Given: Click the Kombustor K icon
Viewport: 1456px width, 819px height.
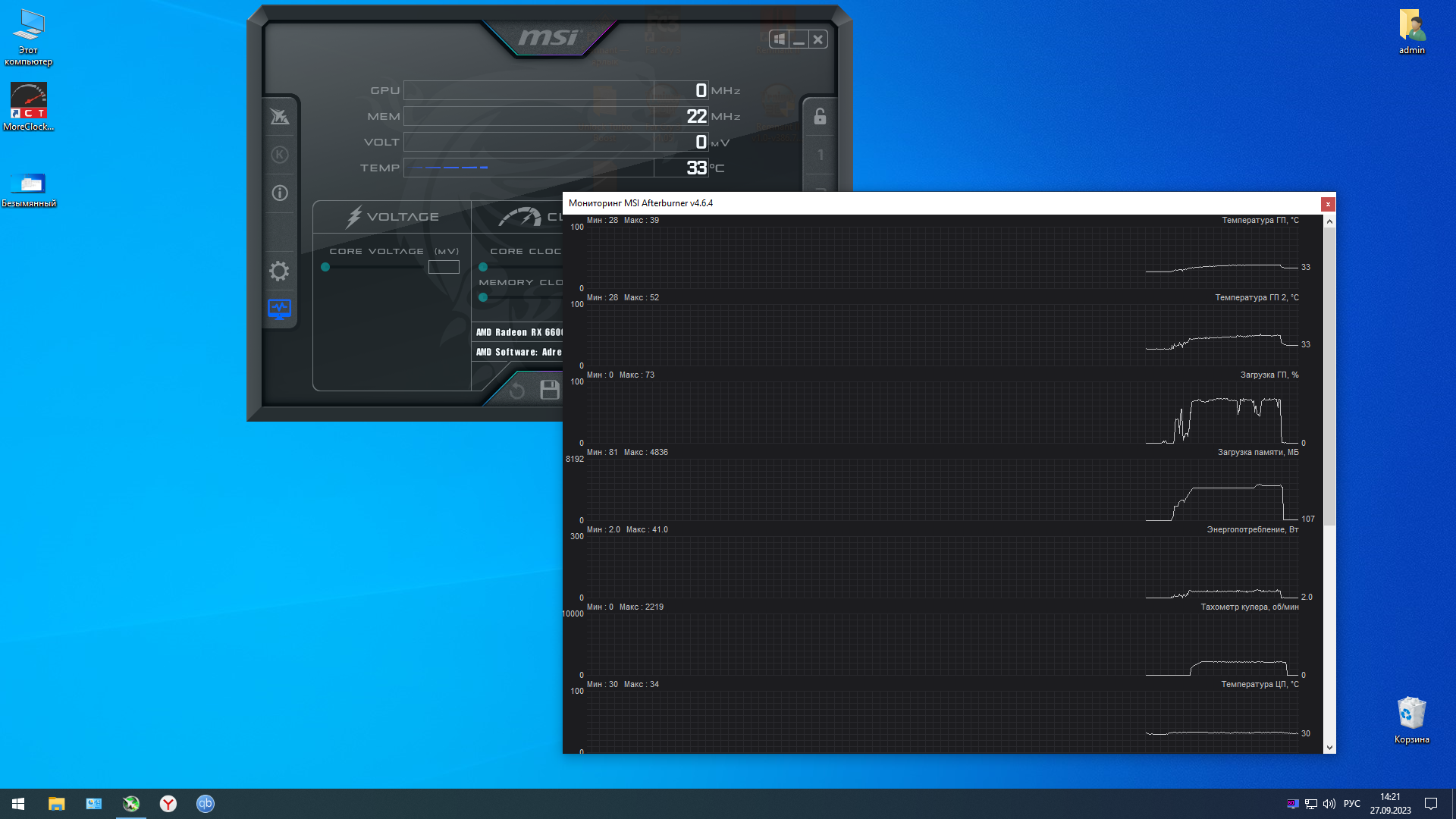Looking at the screenshot, I should [x=279, y=155].
